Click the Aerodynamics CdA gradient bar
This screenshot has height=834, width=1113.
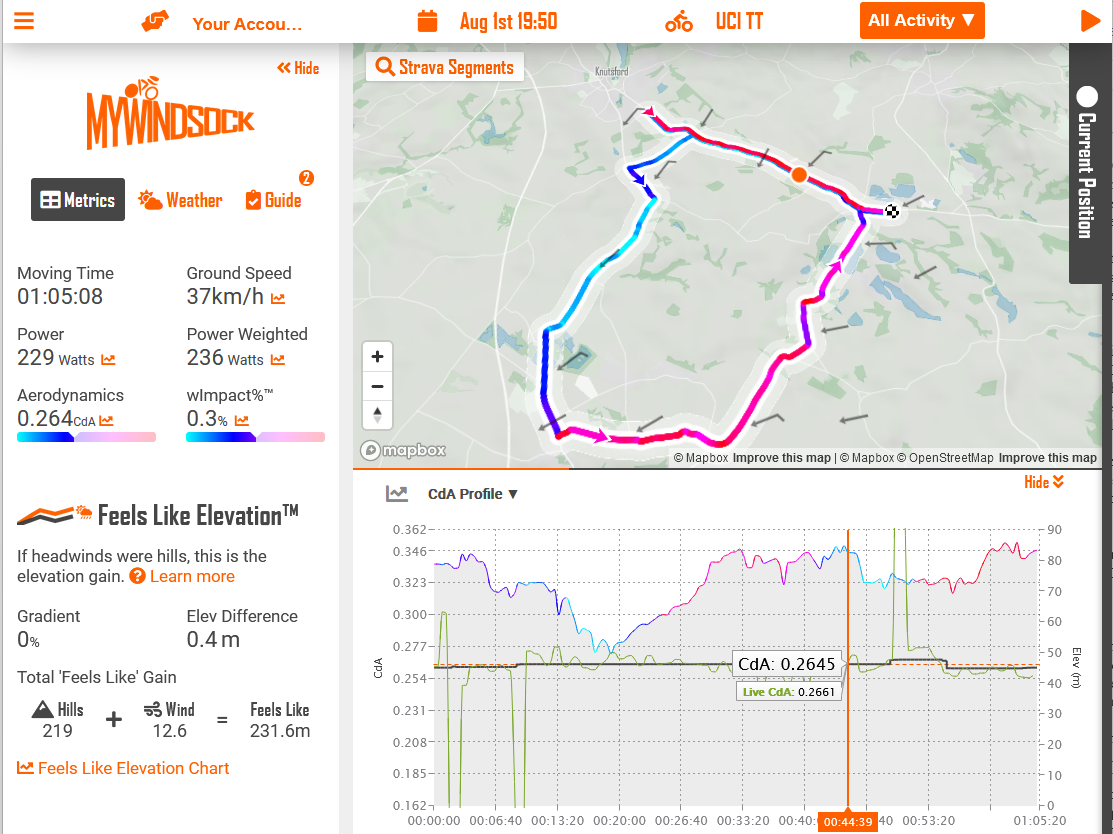[86, 436]
